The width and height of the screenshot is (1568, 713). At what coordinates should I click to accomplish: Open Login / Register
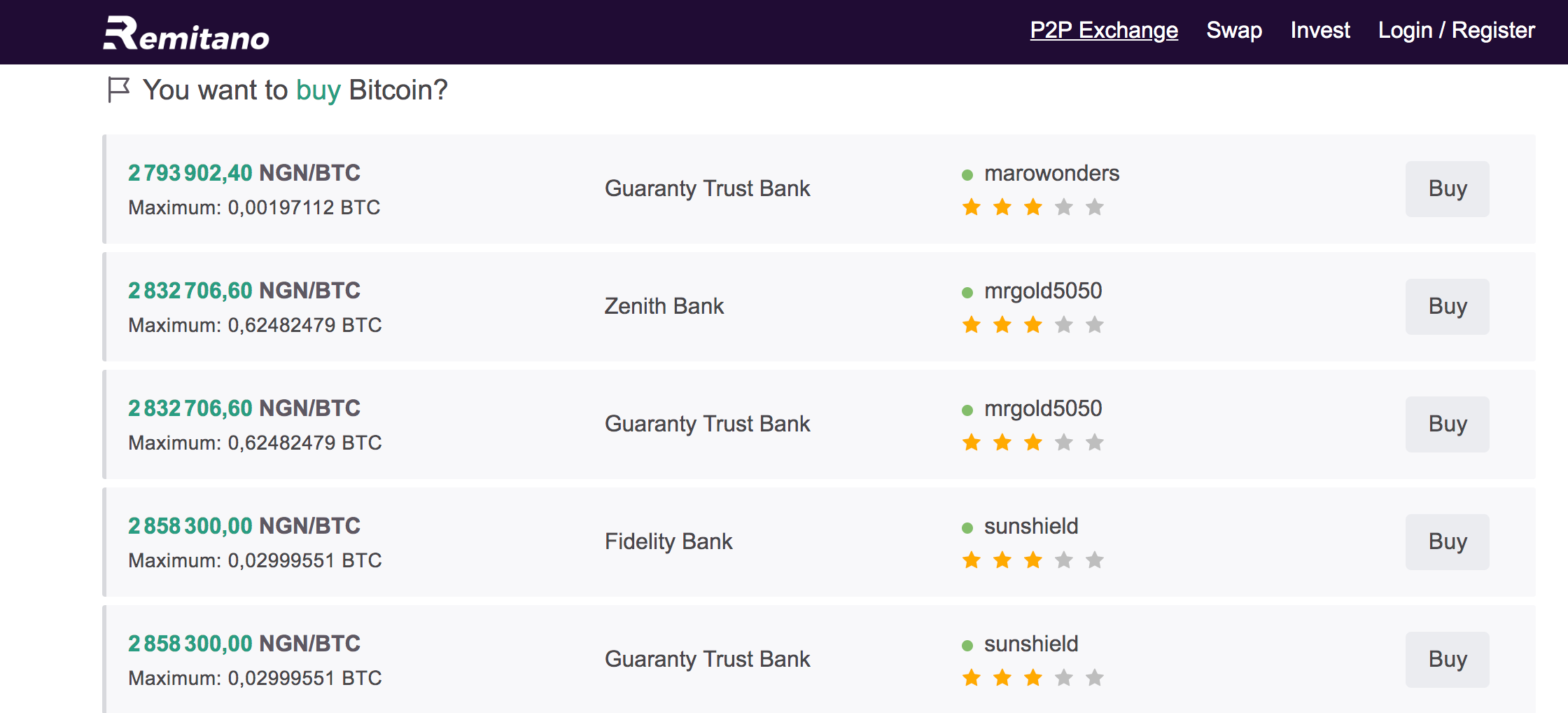click(x=1456, y=30)
